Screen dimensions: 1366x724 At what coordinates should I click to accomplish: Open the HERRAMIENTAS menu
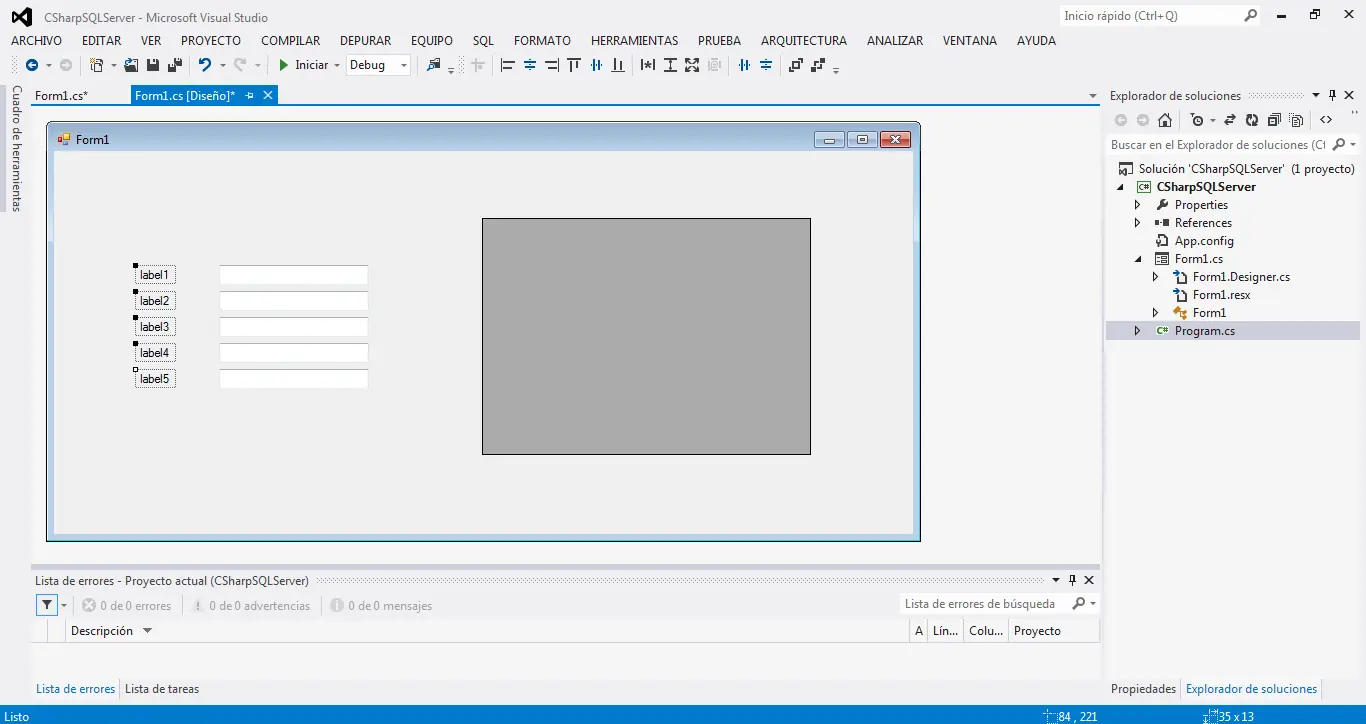[634, 41]
